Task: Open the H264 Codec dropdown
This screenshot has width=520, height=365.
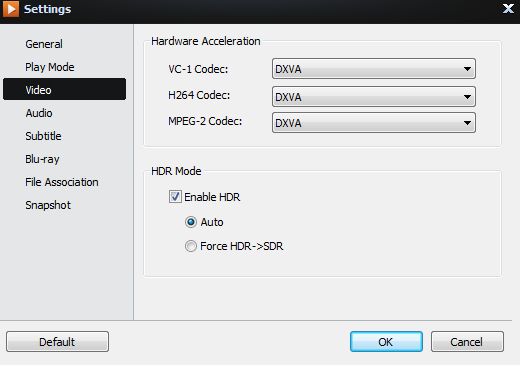Action: pyautogui.click(x=374, y=97)
